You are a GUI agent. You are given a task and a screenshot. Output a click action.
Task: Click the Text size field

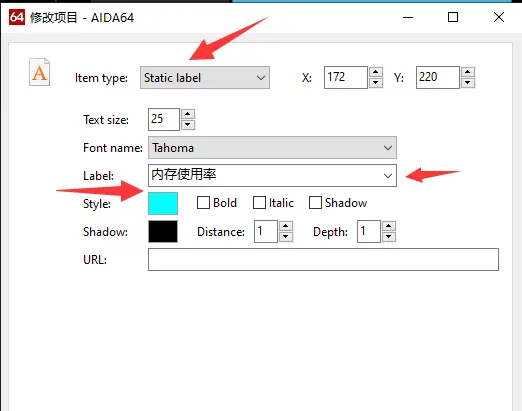[164, 119]
